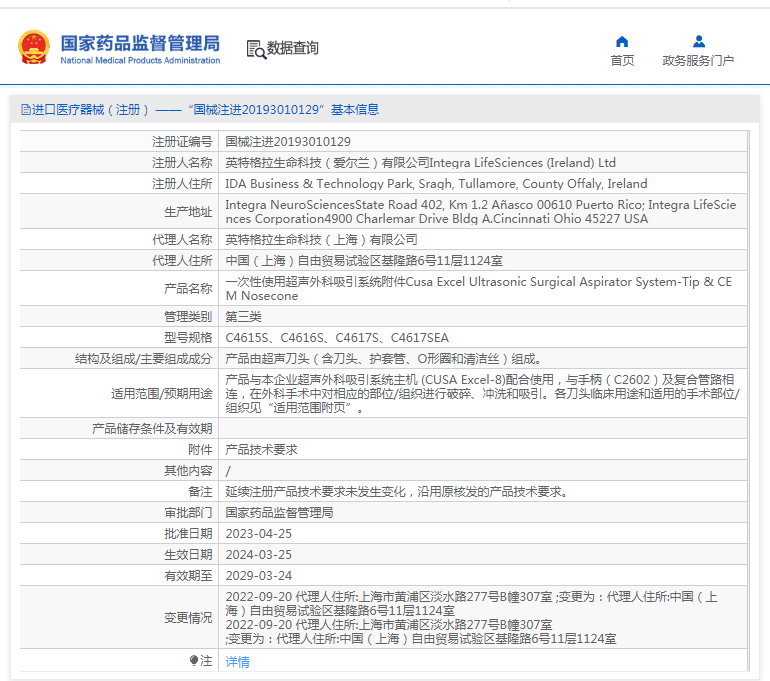Select registration number 国械注进20193010129 cell
This screenshot has height=681, width=770.
[x=288, y=142]
